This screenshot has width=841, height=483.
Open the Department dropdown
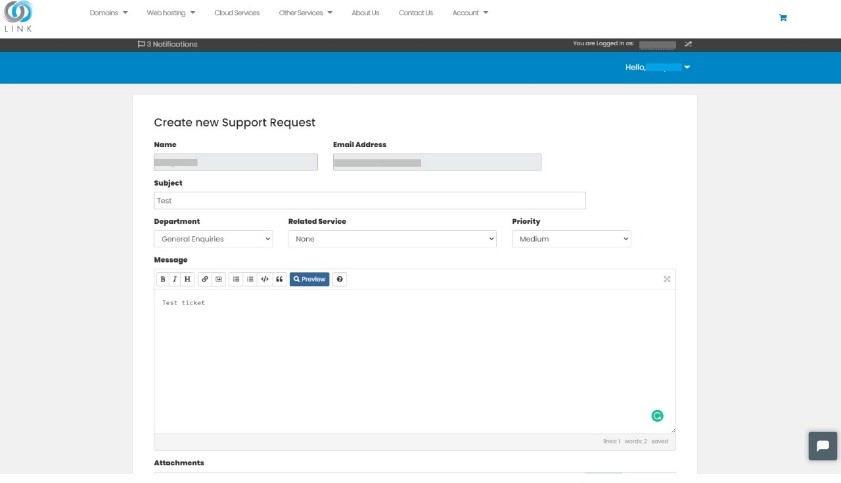click(213, 239)
